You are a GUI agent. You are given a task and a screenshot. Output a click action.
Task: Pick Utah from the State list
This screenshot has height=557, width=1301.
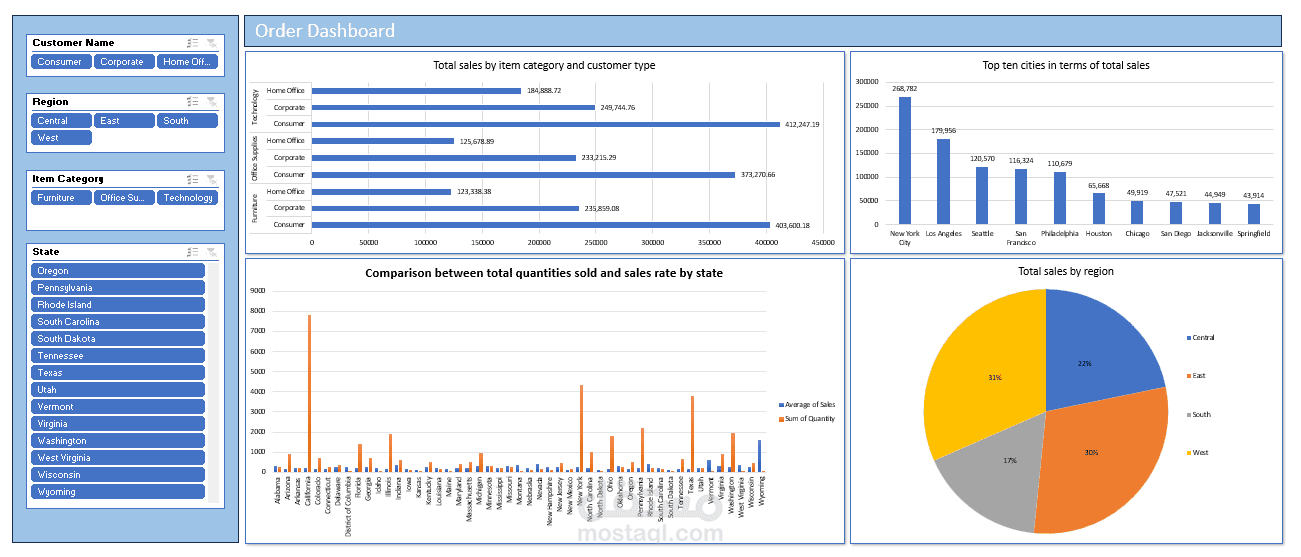point(118,390)
